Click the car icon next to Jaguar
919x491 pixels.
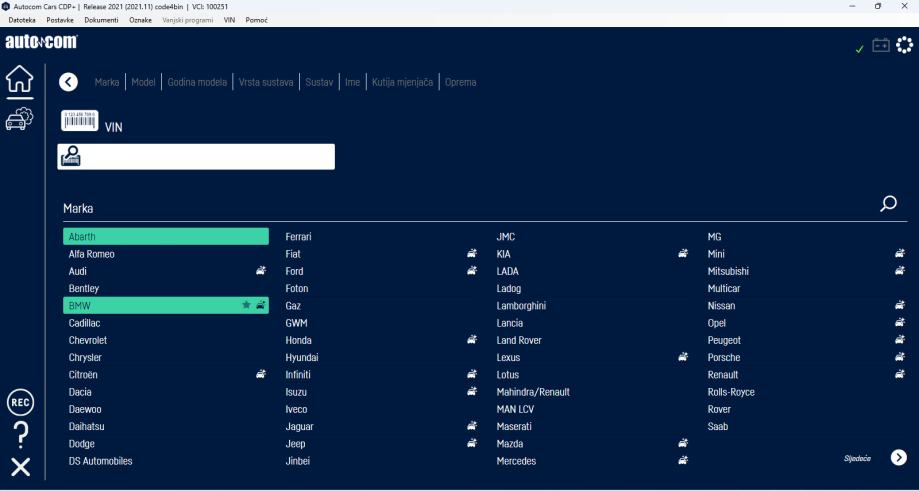click(472, 426)
